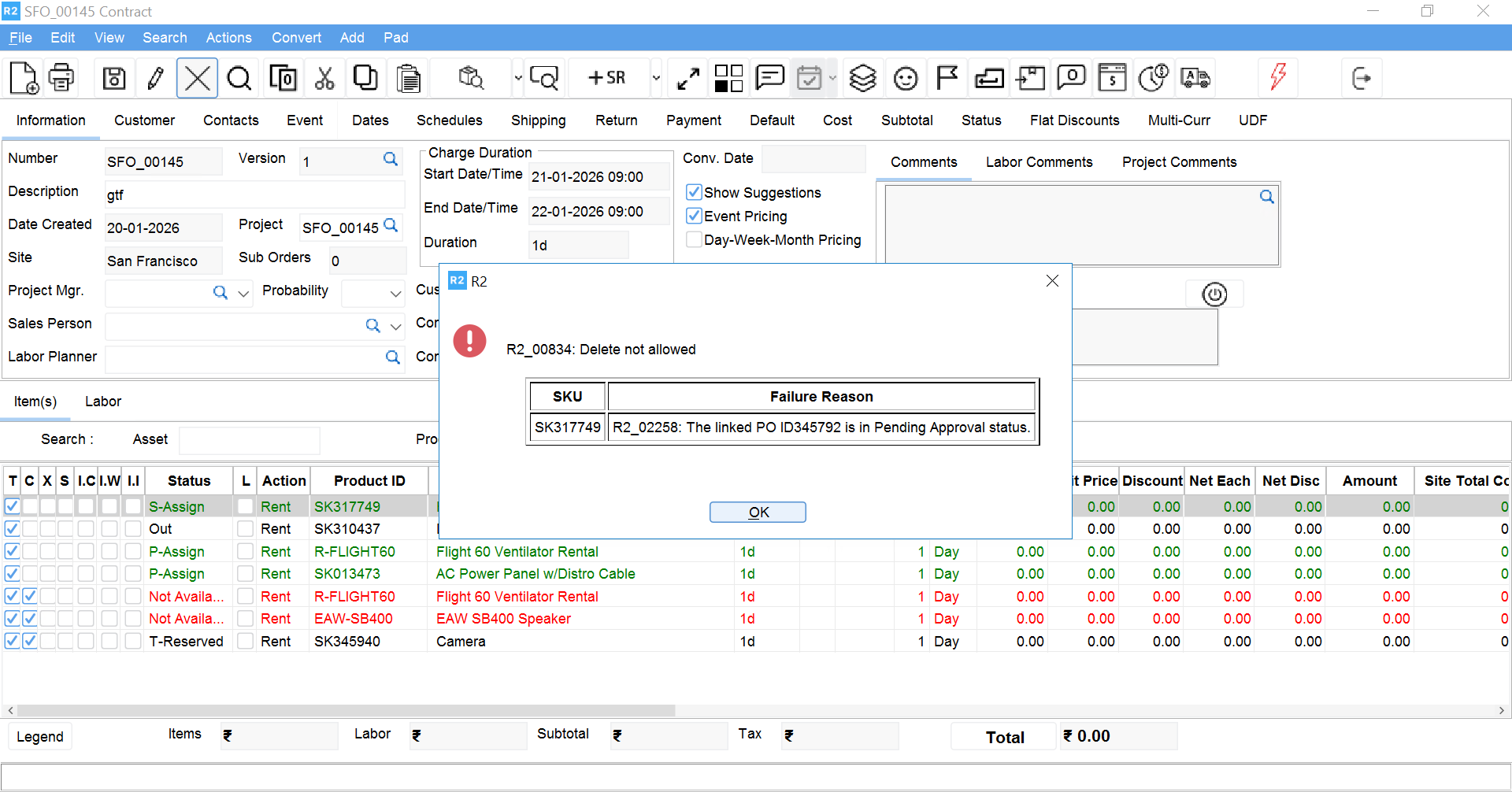Image resolution: width=1512 pixels, height=792 pixels.
Task: Print the SFO_00145 contract
Action: click(61, 78)
